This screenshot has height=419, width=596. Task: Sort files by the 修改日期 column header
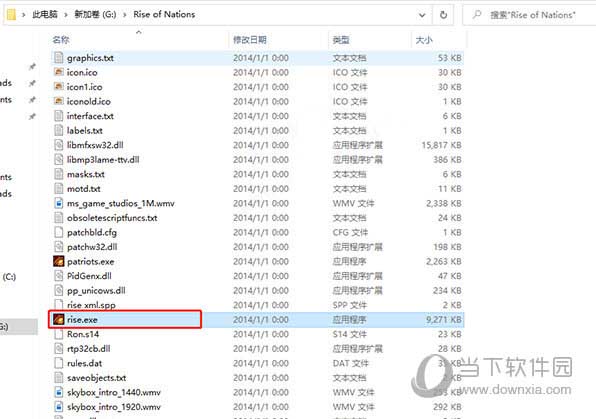coord(249,40)
